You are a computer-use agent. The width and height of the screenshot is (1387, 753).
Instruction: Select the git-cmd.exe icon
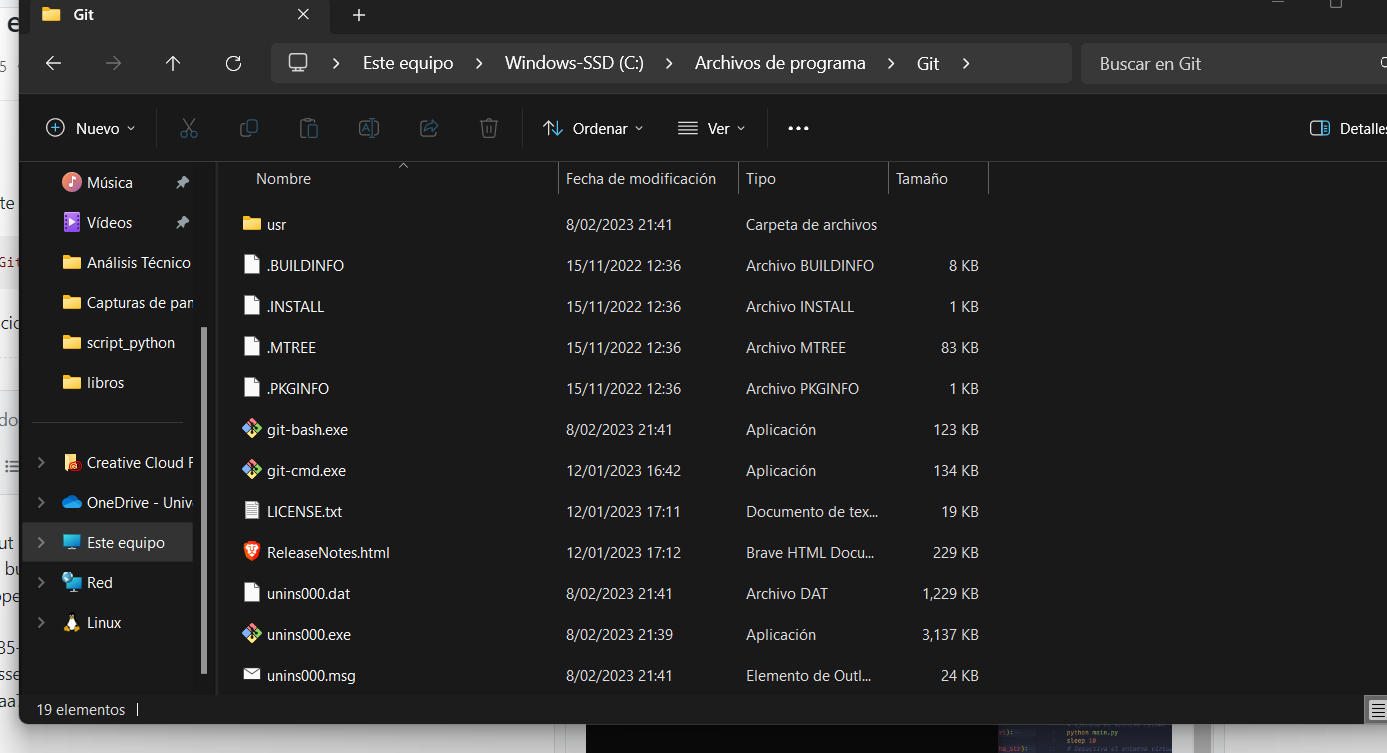[252, 470]
